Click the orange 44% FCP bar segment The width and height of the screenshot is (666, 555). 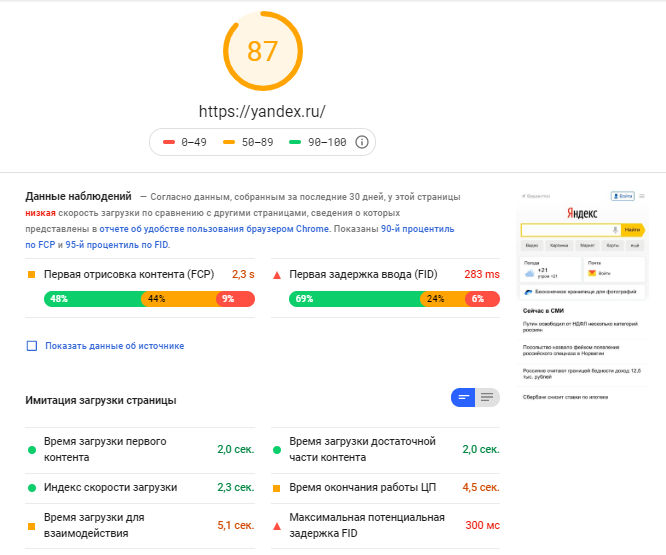[x=179, y=299]
